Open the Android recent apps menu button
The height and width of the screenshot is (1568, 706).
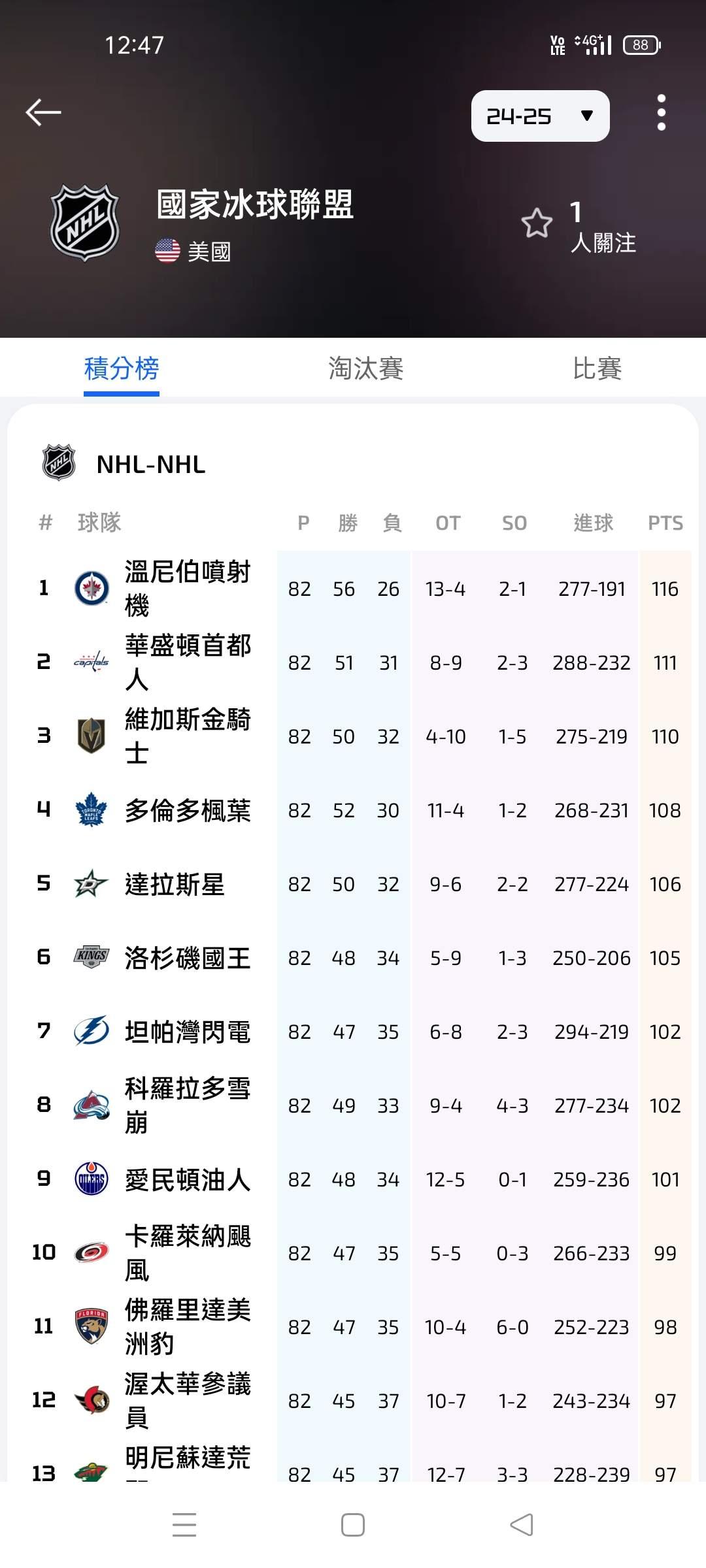click(x=184, y=1525)
